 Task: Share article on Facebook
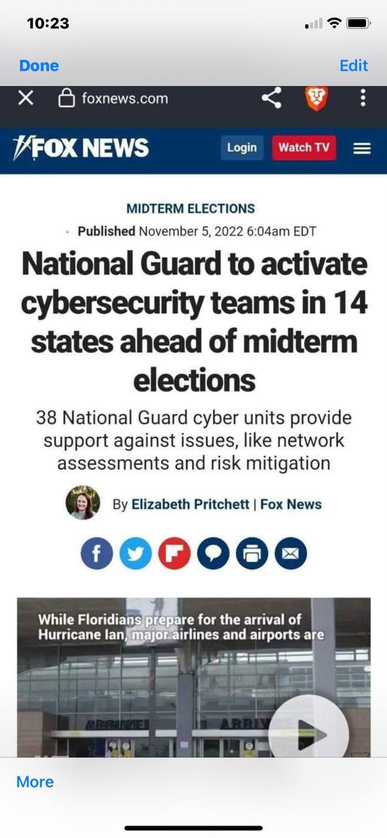[x=96, y=553]
